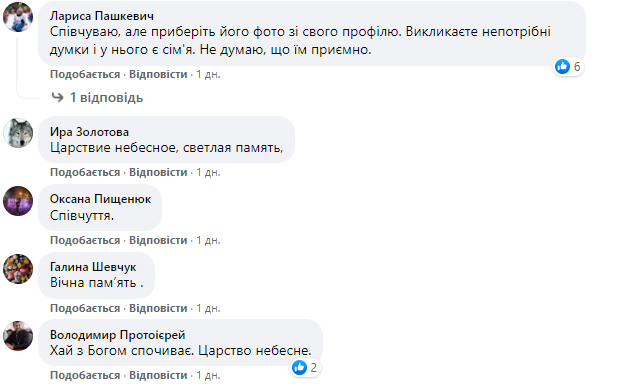Click the reply arrow icon beside '1 відповідь'
This screenshot has width=619, height=386.
pos(58,97)
